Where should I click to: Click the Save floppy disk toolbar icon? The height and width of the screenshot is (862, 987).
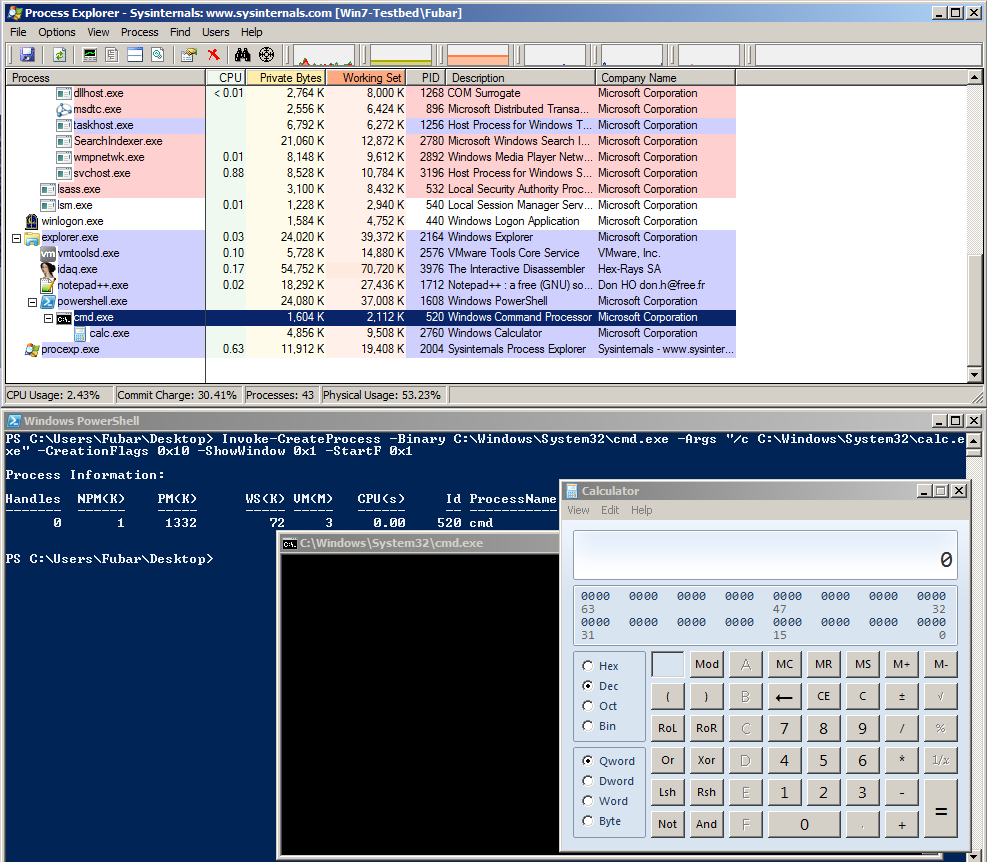coord(27,55)
